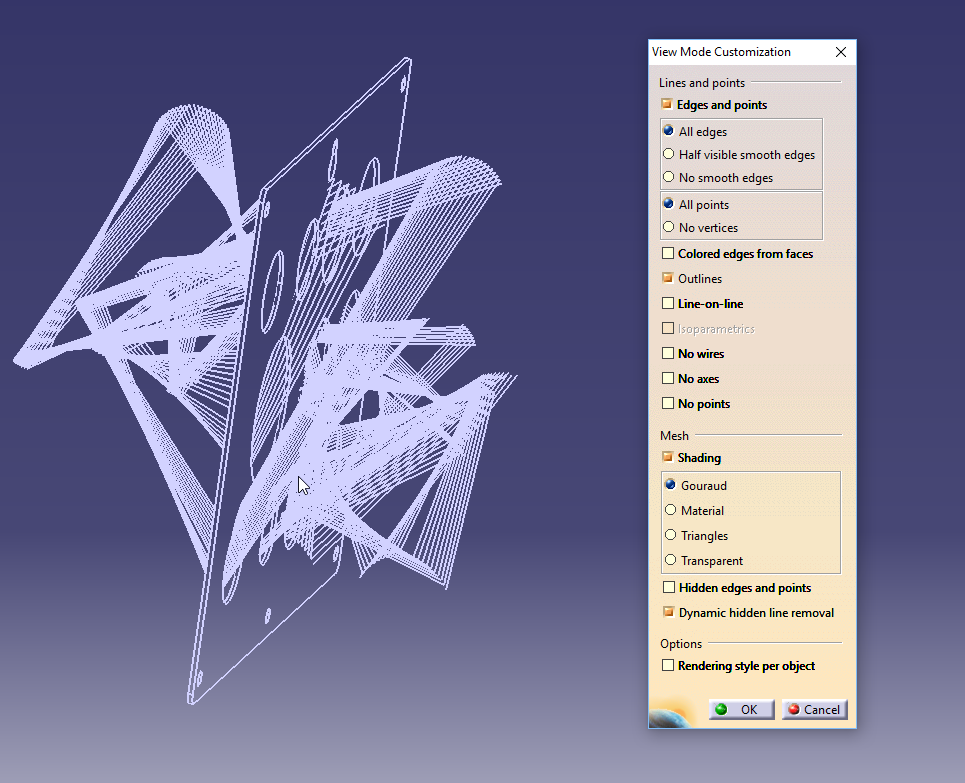This screenshot has width=965, height=783.
Task: Enable Rendering style per object
Action: (x=668, y=665)
